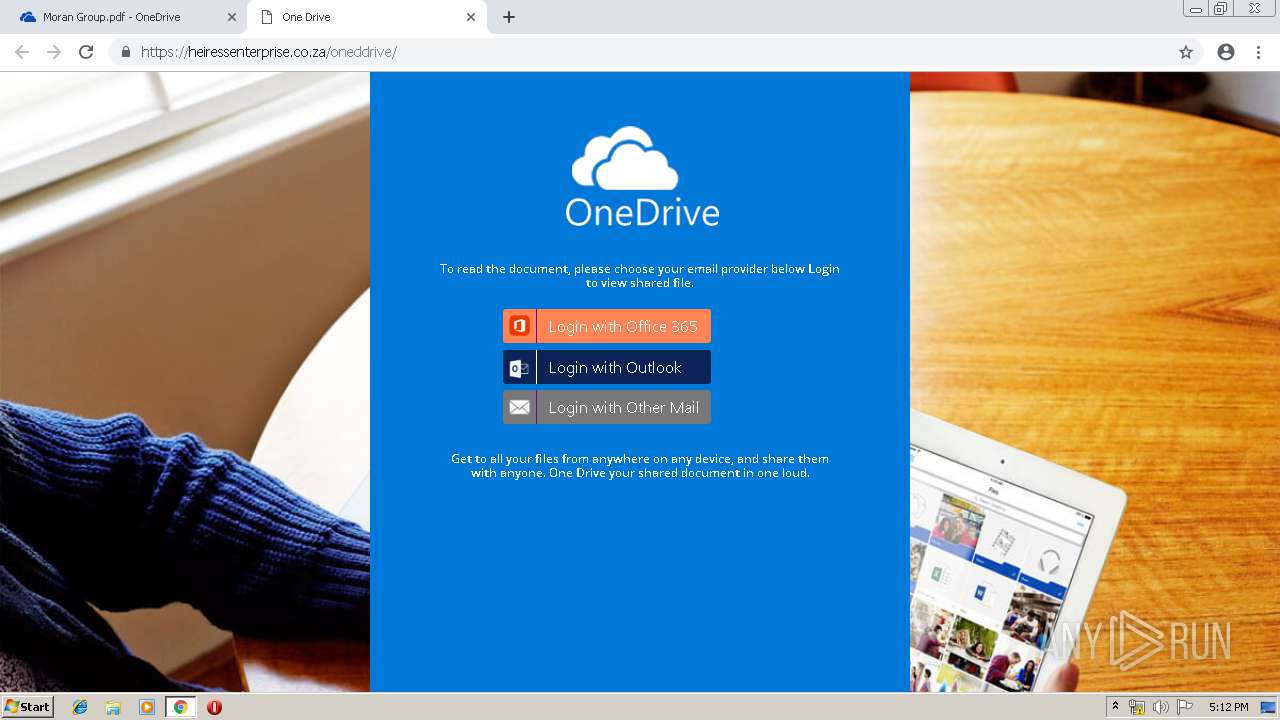Click the envelope icon for Other Mail

[x=519, y=407]
